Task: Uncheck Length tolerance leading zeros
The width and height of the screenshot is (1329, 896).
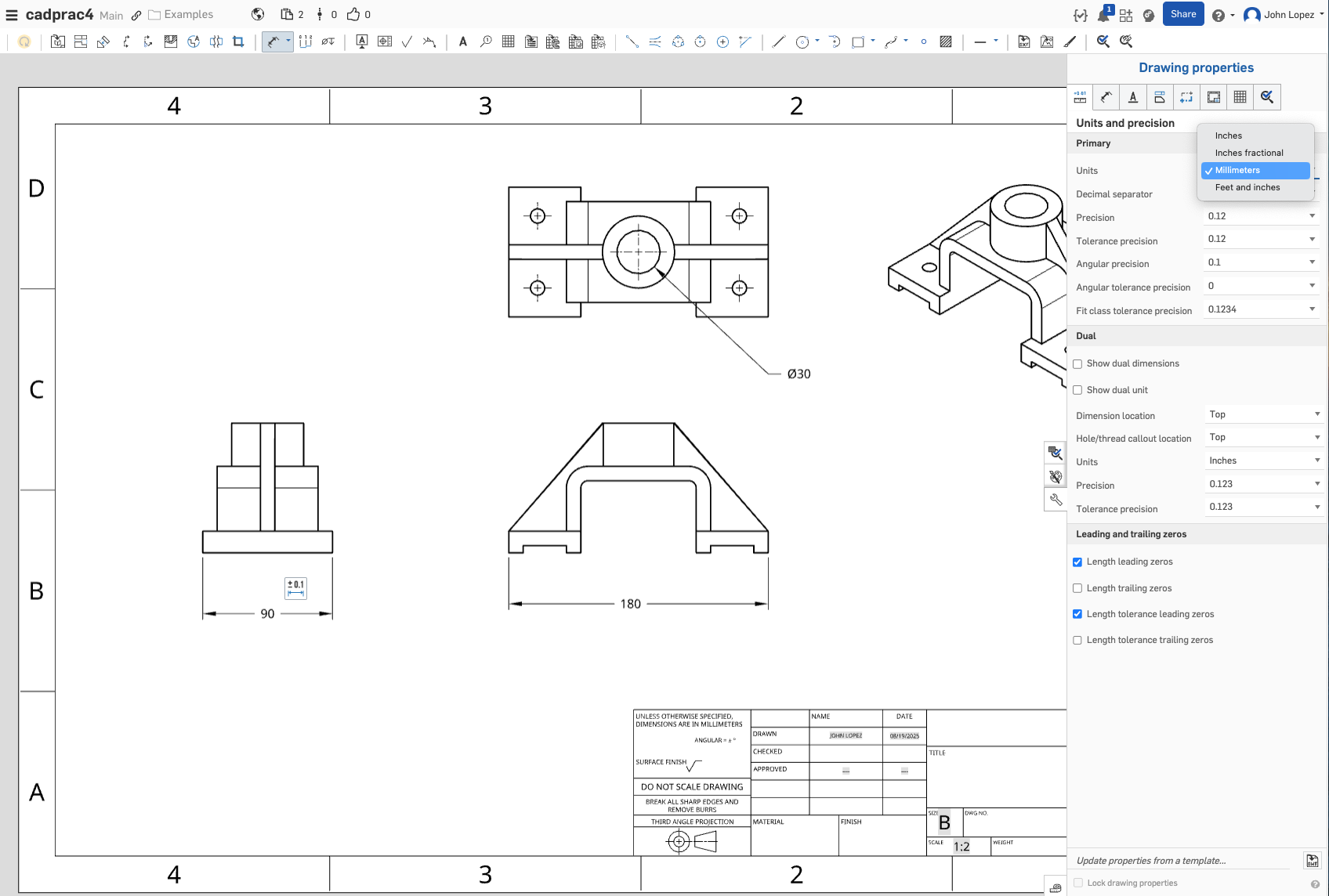Action: point(1077,614)
